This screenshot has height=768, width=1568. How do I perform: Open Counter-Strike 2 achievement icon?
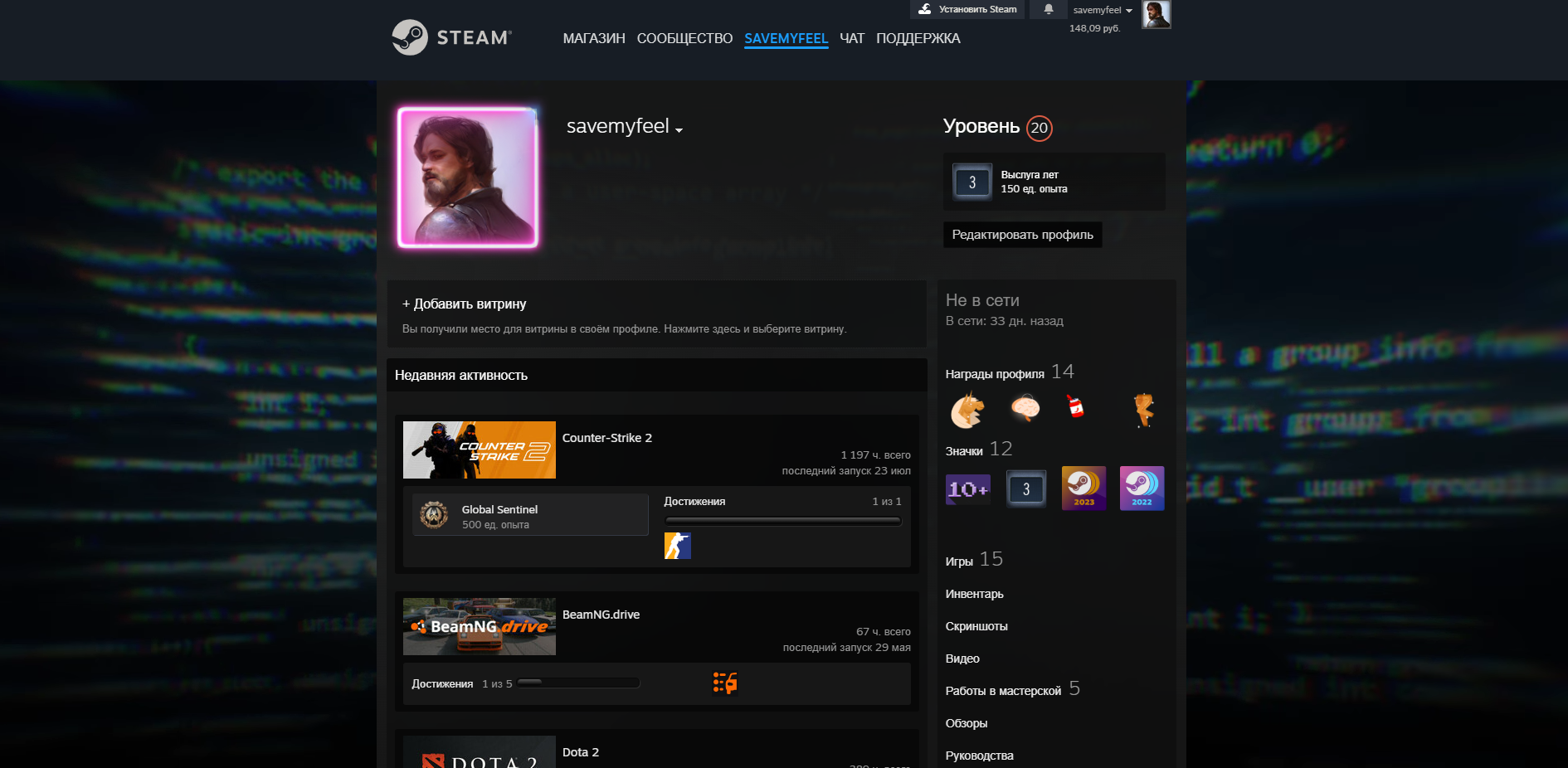(x=678, y=546)
